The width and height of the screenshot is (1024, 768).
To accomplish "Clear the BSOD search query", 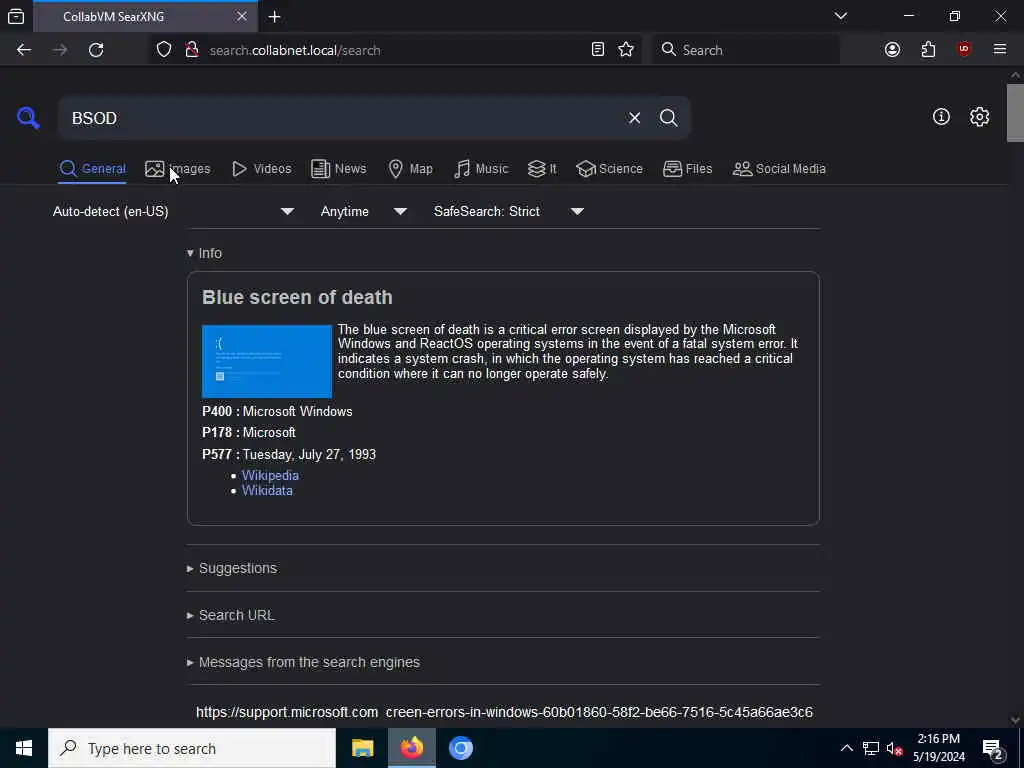I will [x=634, y=118].
